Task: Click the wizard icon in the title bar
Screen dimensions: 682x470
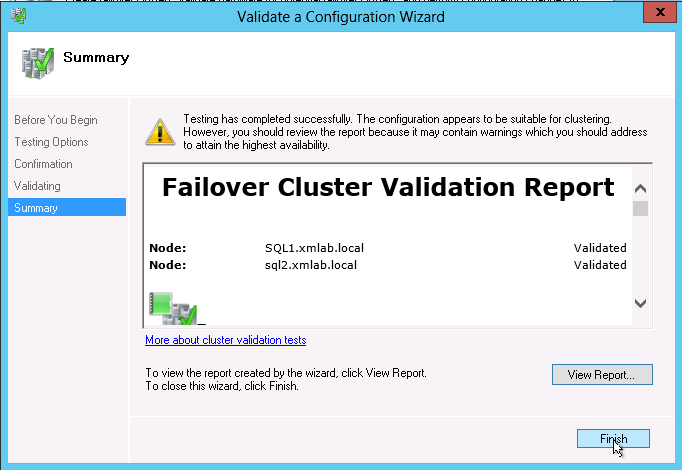Action: pos(17,14)
